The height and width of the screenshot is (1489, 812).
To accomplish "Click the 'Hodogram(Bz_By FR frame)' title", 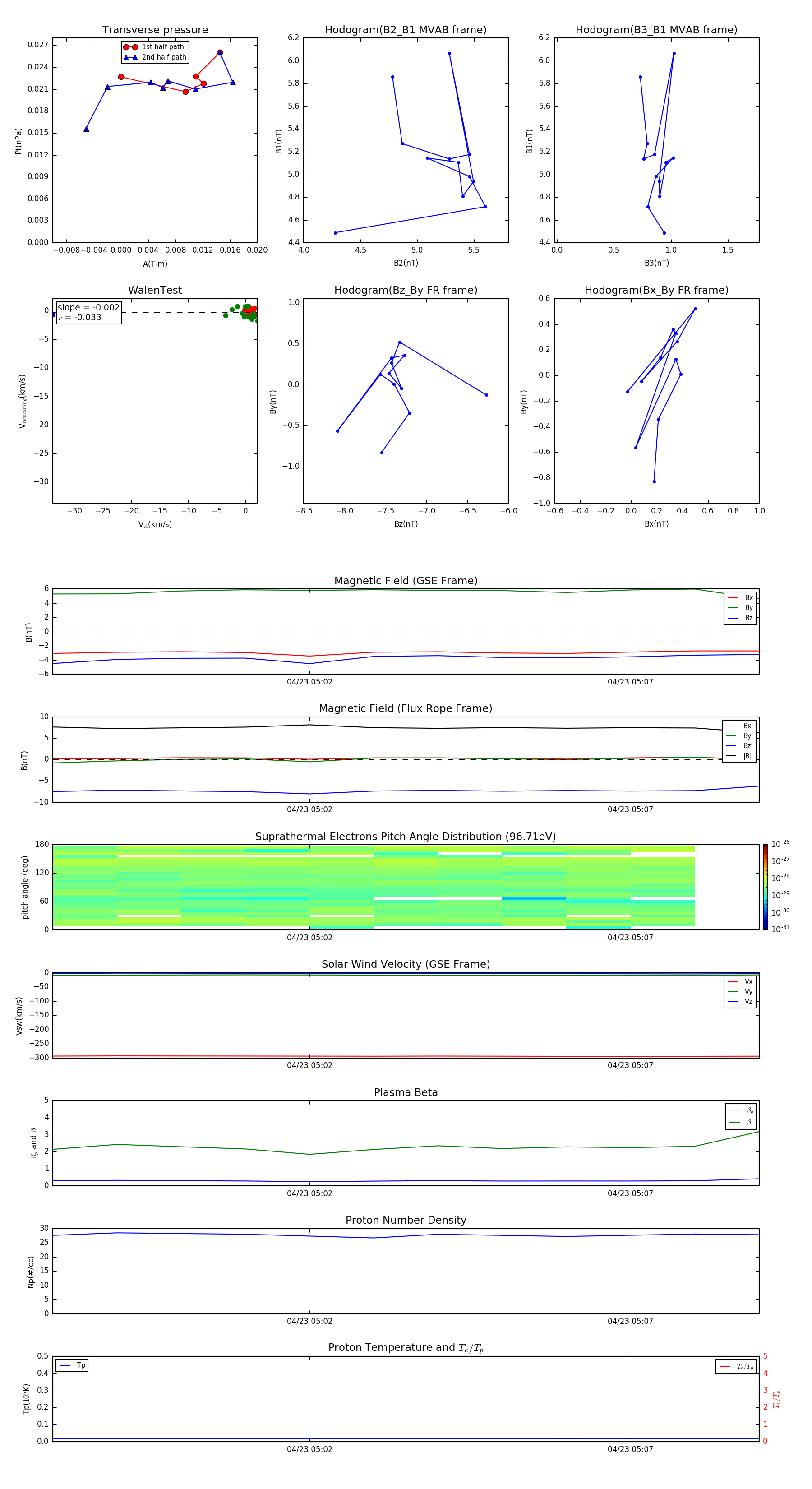I will (x=406, y=290).
